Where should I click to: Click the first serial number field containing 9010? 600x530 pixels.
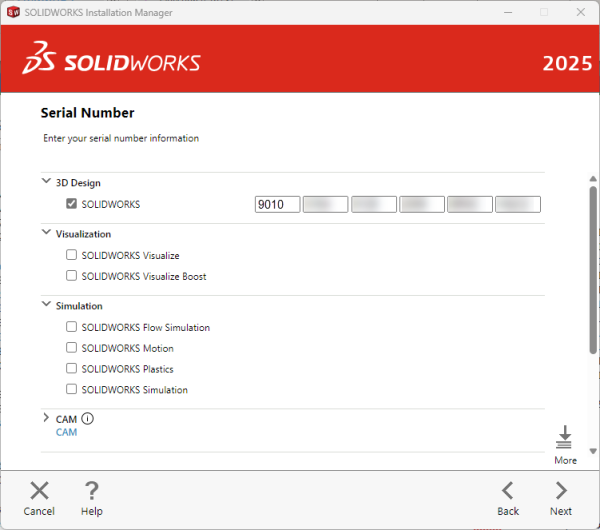click(x=277, y=204)
